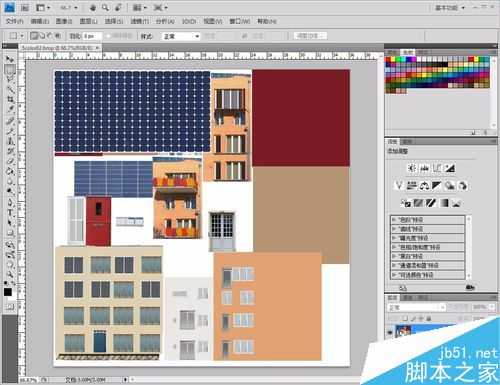Image resolution: width=500 pixels, height=385 pixels.
Task: Click the layer thumbnail in Layers panel
Action: (403, 332)
